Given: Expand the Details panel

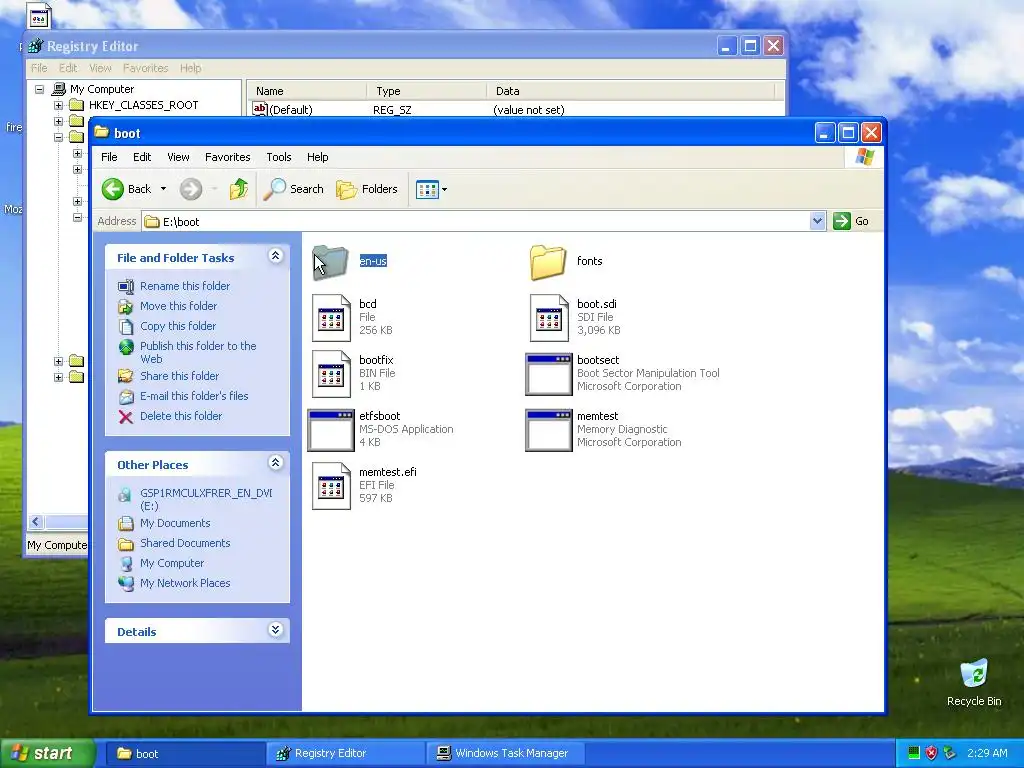Looking at the screenshot, I should [x=276, y=630].
